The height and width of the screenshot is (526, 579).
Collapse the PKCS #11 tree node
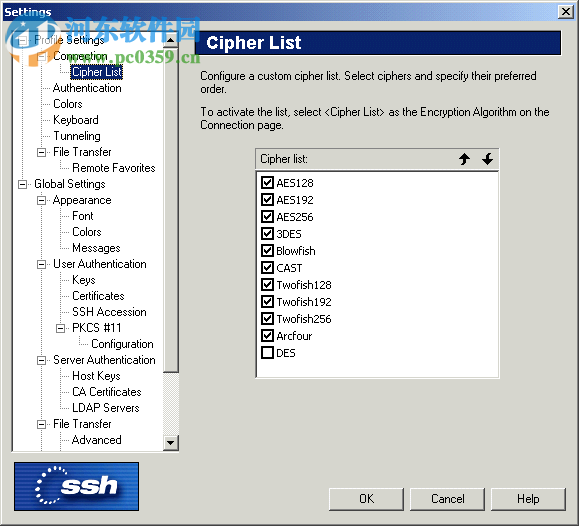[61, 328]
